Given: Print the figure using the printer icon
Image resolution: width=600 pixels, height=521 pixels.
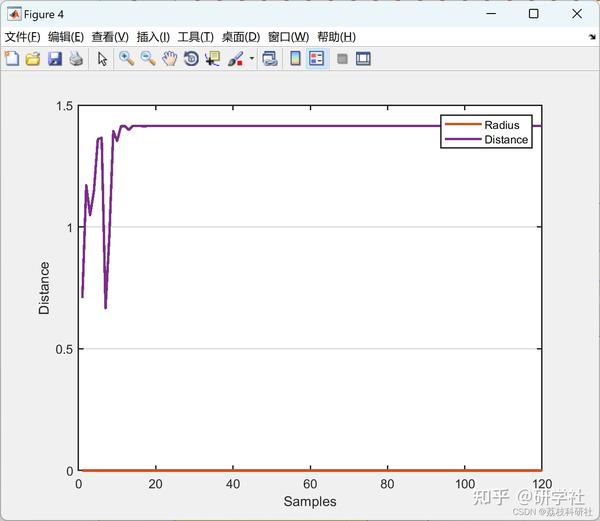Looking at the screenshot, I should pos(76,59).
